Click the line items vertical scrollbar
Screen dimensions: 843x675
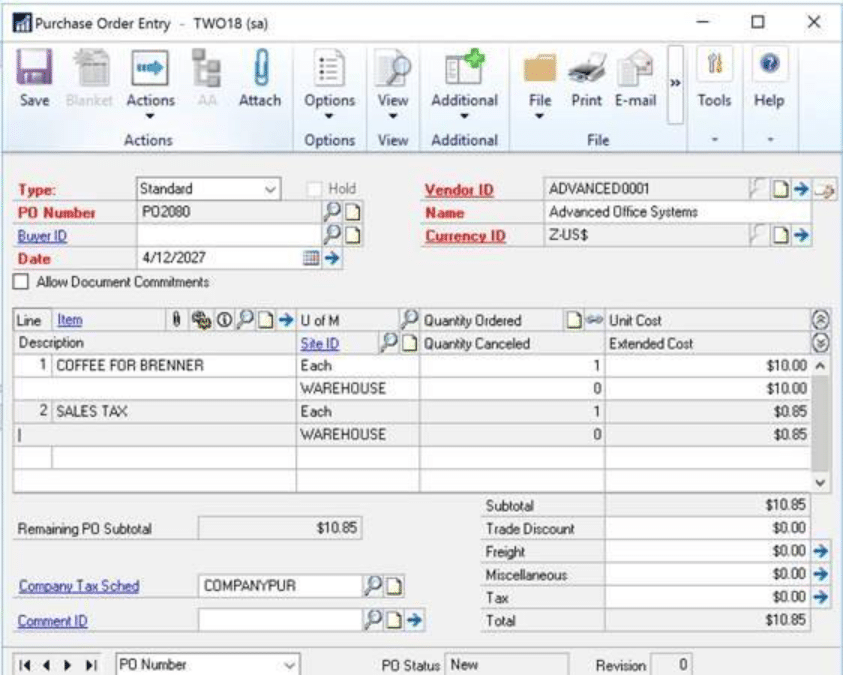click(821, 420)
